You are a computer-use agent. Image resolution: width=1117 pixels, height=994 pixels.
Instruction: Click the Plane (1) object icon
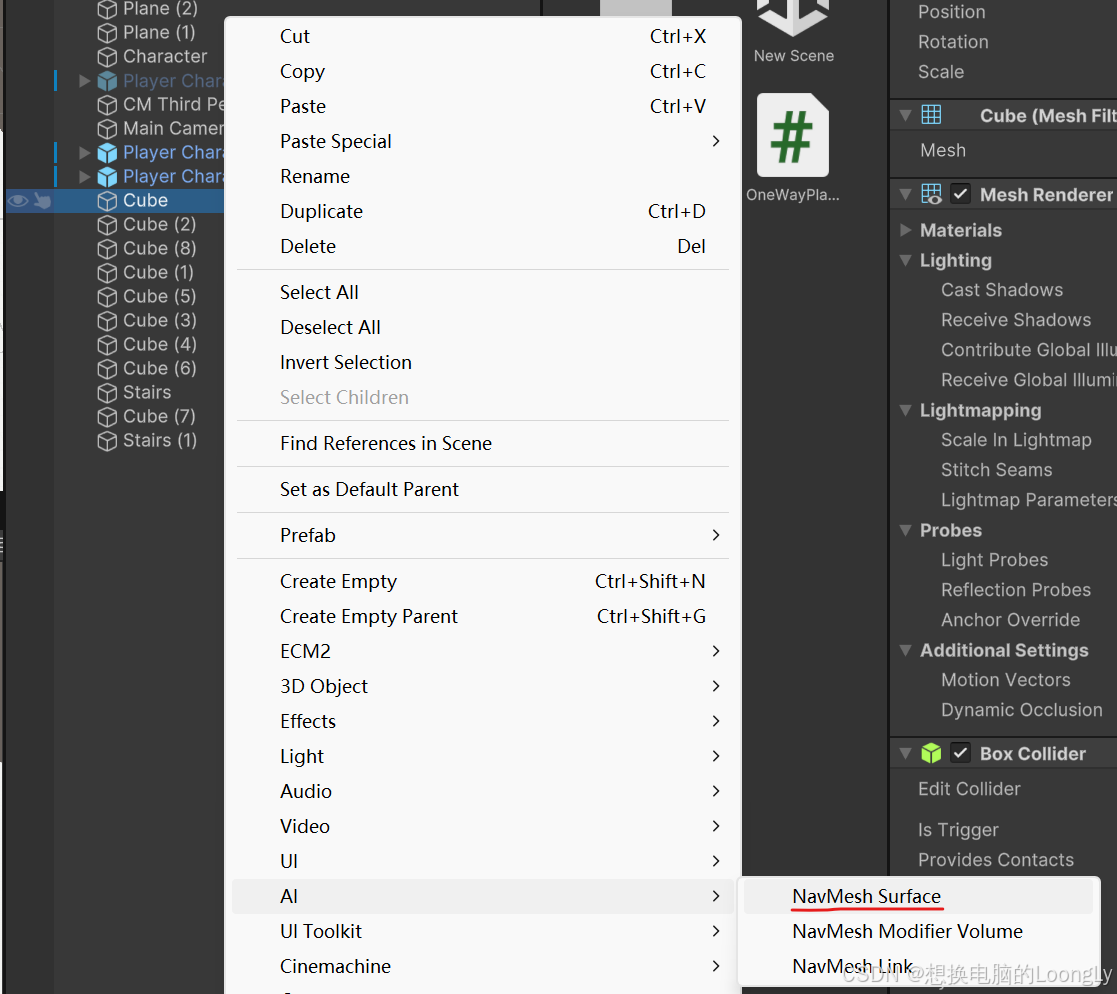[x=107, y=33]
